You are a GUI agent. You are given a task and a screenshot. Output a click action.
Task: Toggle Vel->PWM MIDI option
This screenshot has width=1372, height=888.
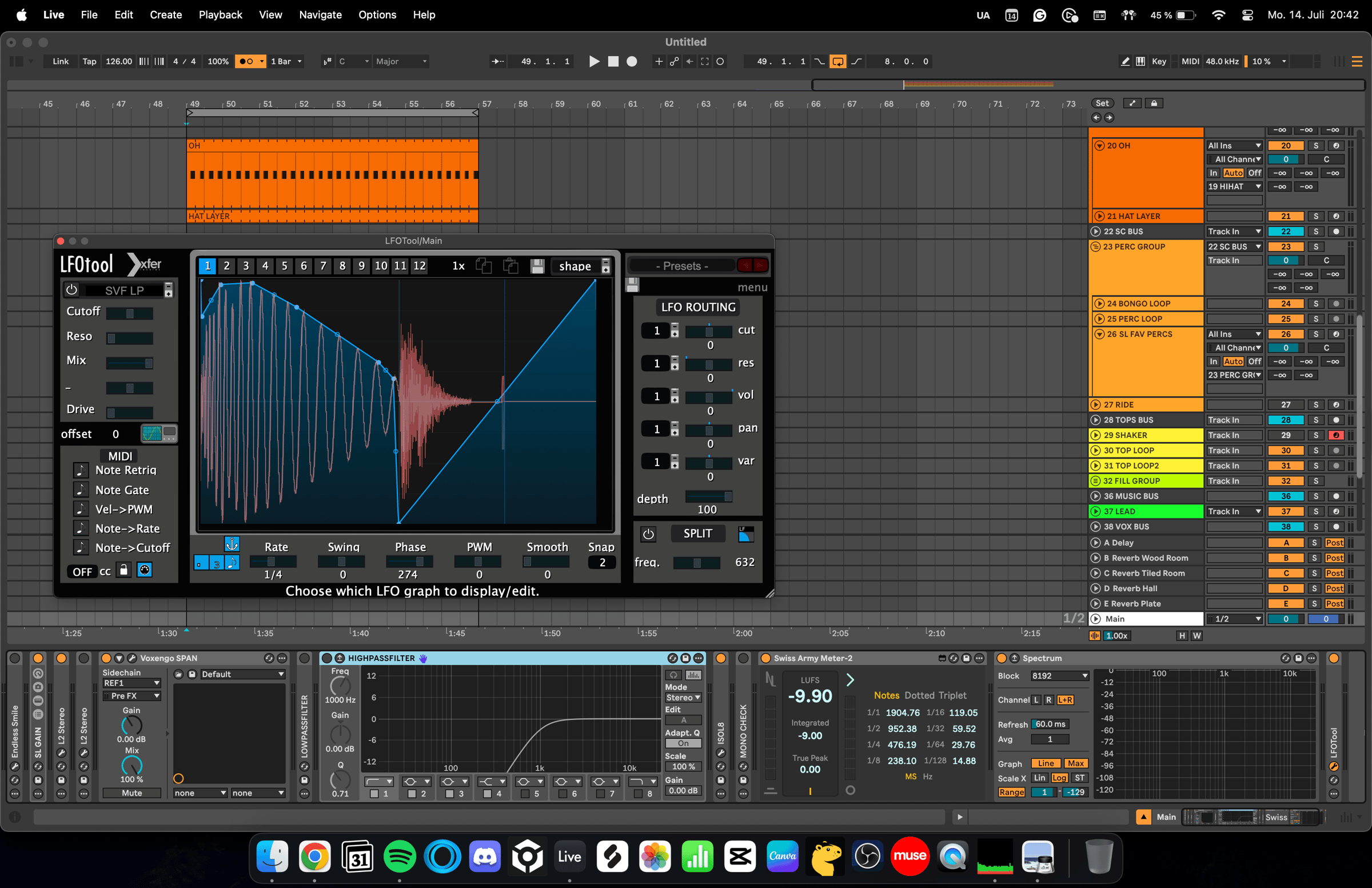80,509
